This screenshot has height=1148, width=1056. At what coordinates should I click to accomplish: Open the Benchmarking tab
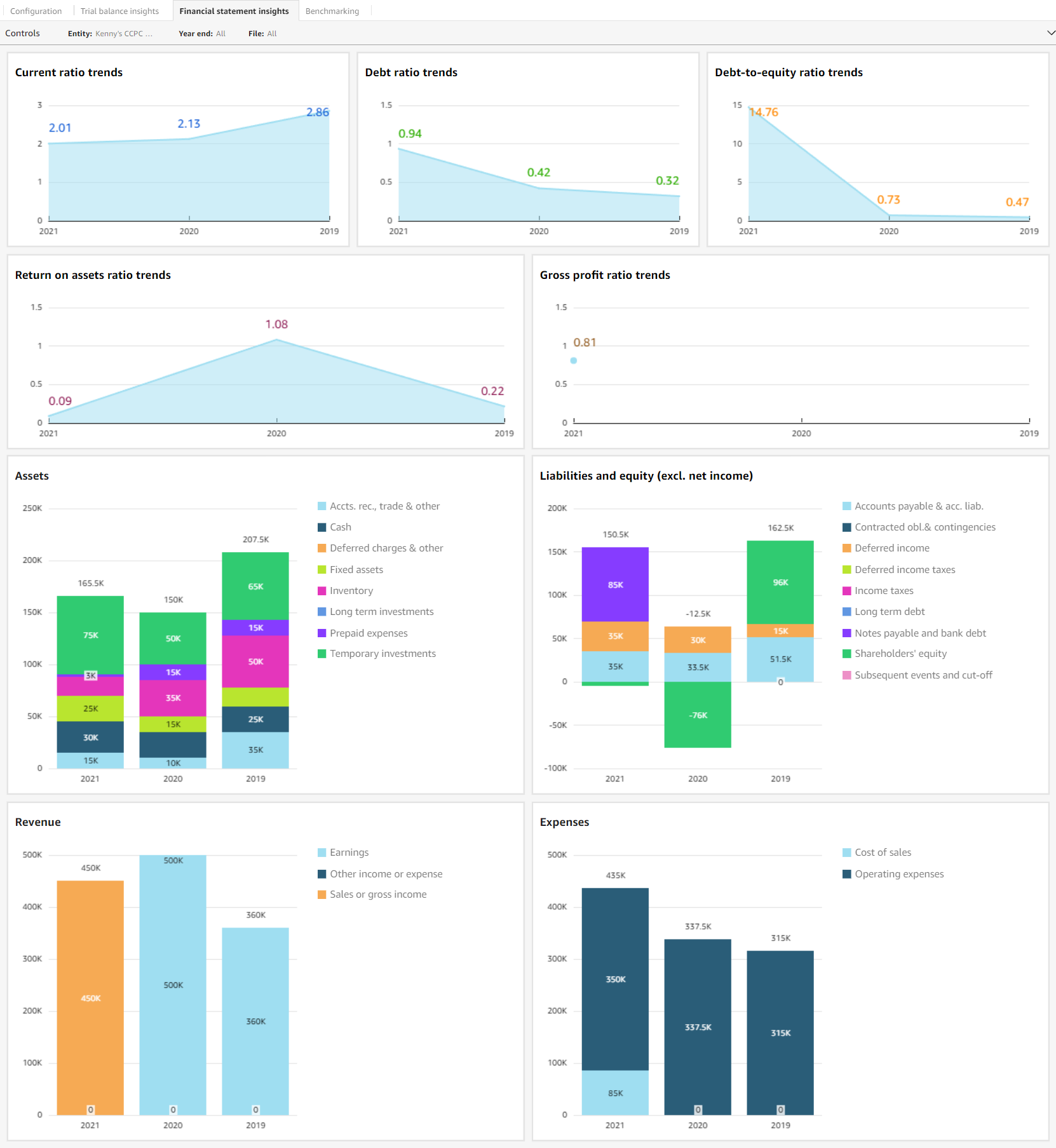click(x=332, y=11)
